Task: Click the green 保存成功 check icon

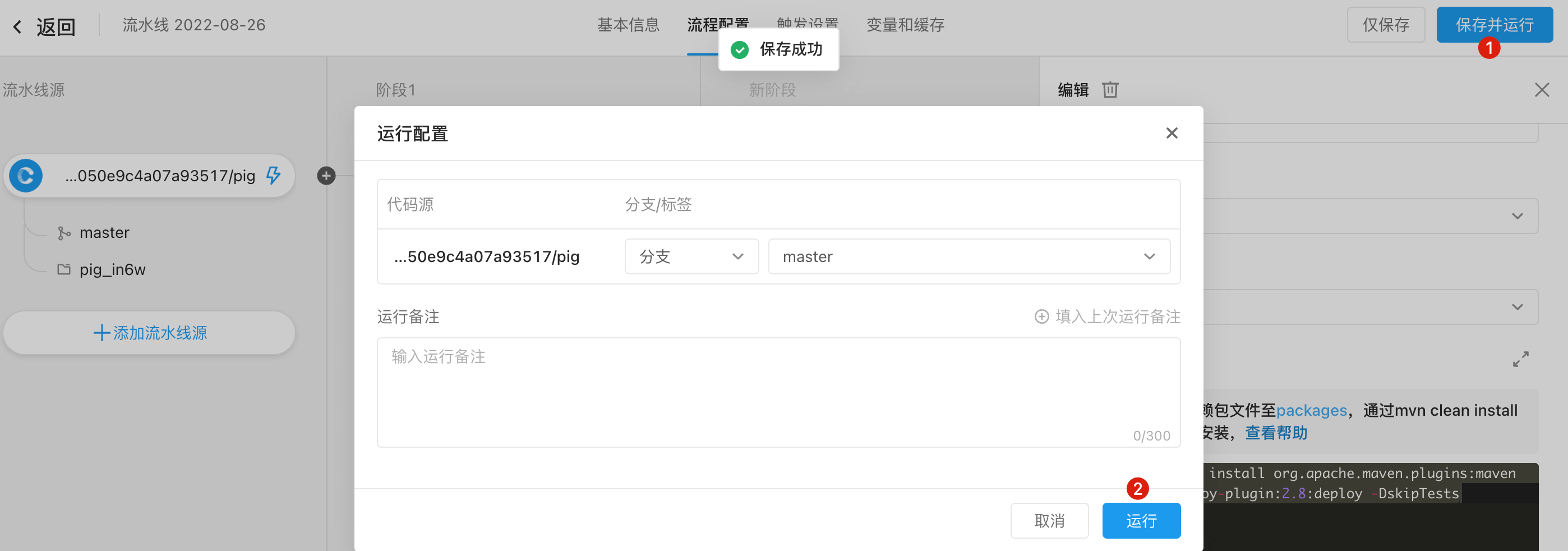Action: 740,49
